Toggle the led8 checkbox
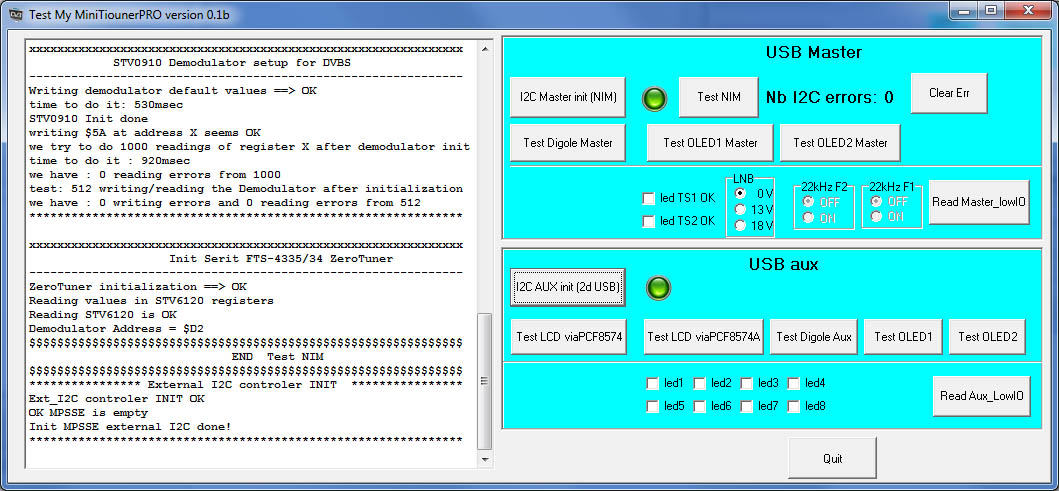This screenshot has height=491, width=1059. point(794,407)
